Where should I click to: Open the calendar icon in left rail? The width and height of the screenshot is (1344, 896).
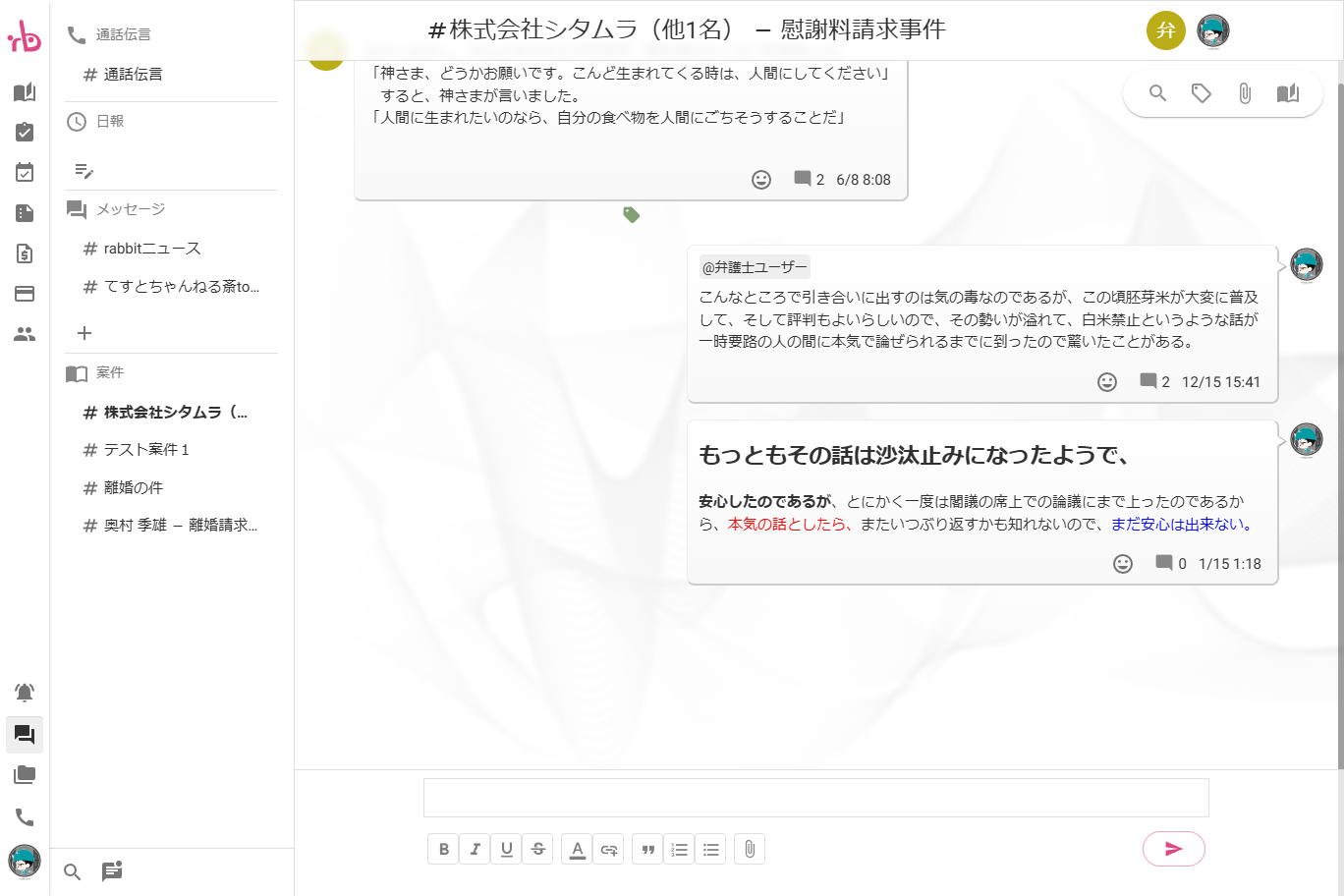(x=25, y=172)
